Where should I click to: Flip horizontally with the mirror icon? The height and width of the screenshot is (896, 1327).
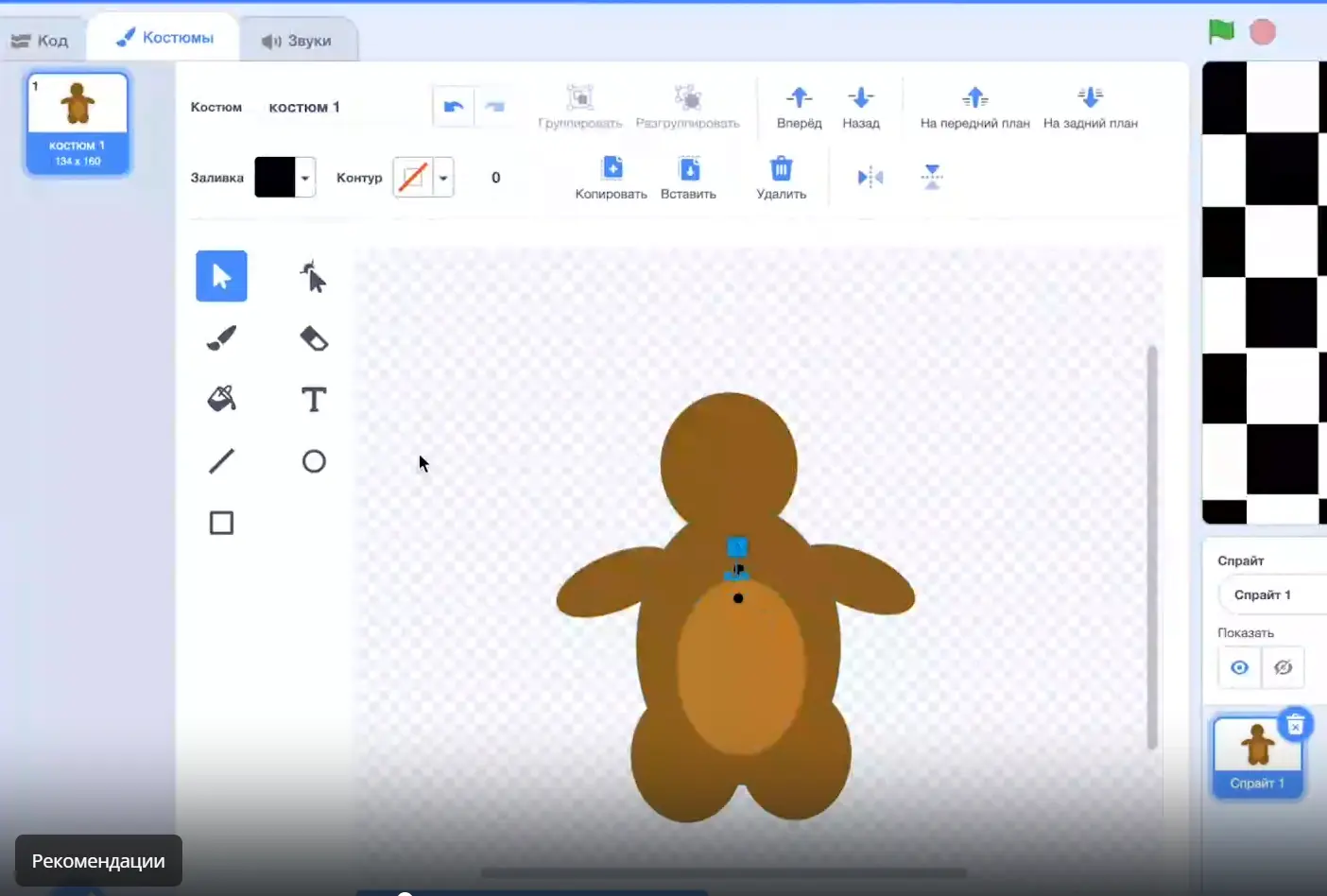(870, 178)
